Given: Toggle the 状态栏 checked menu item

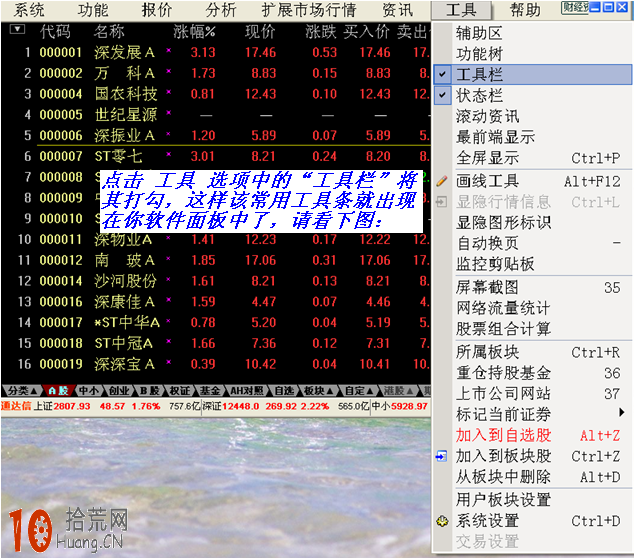Looking at the screenshot, I should tap(533, 95).
